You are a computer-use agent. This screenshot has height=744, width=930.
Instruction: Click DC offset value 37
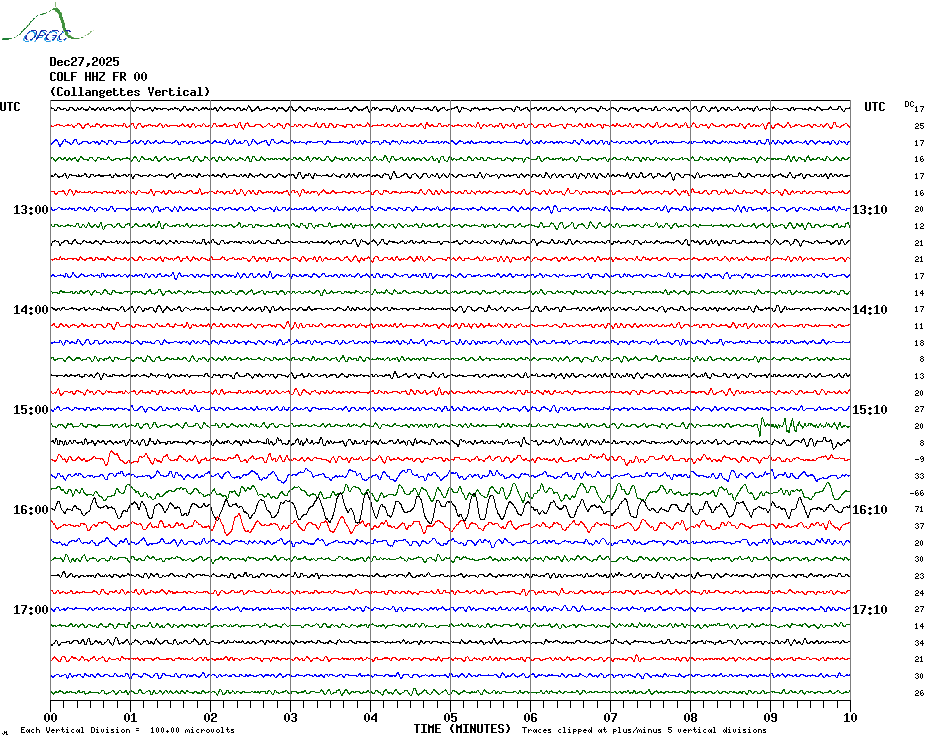pos(919,526)
